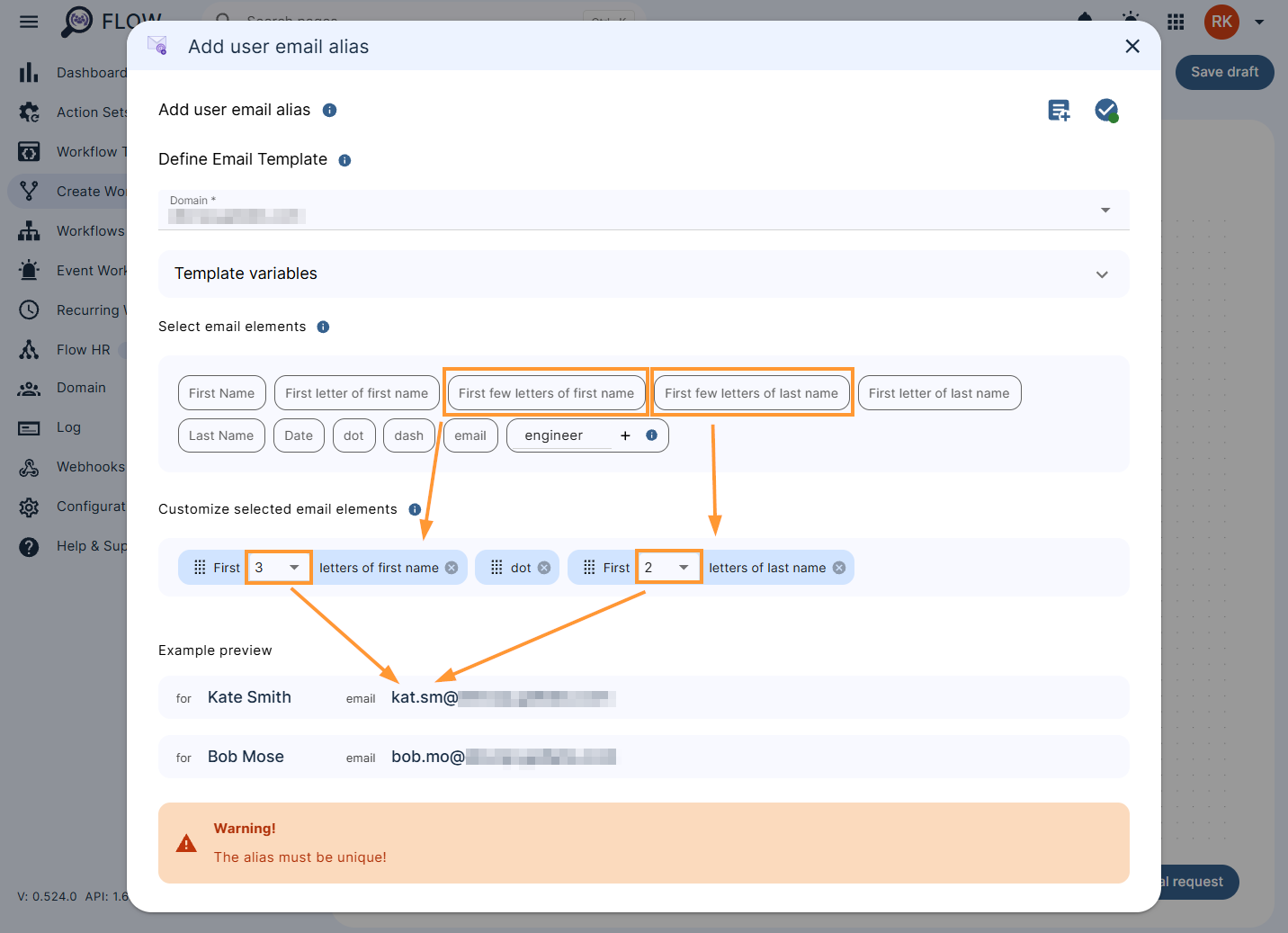Click the Action Sets gear icon

click(x=29, y=112)
